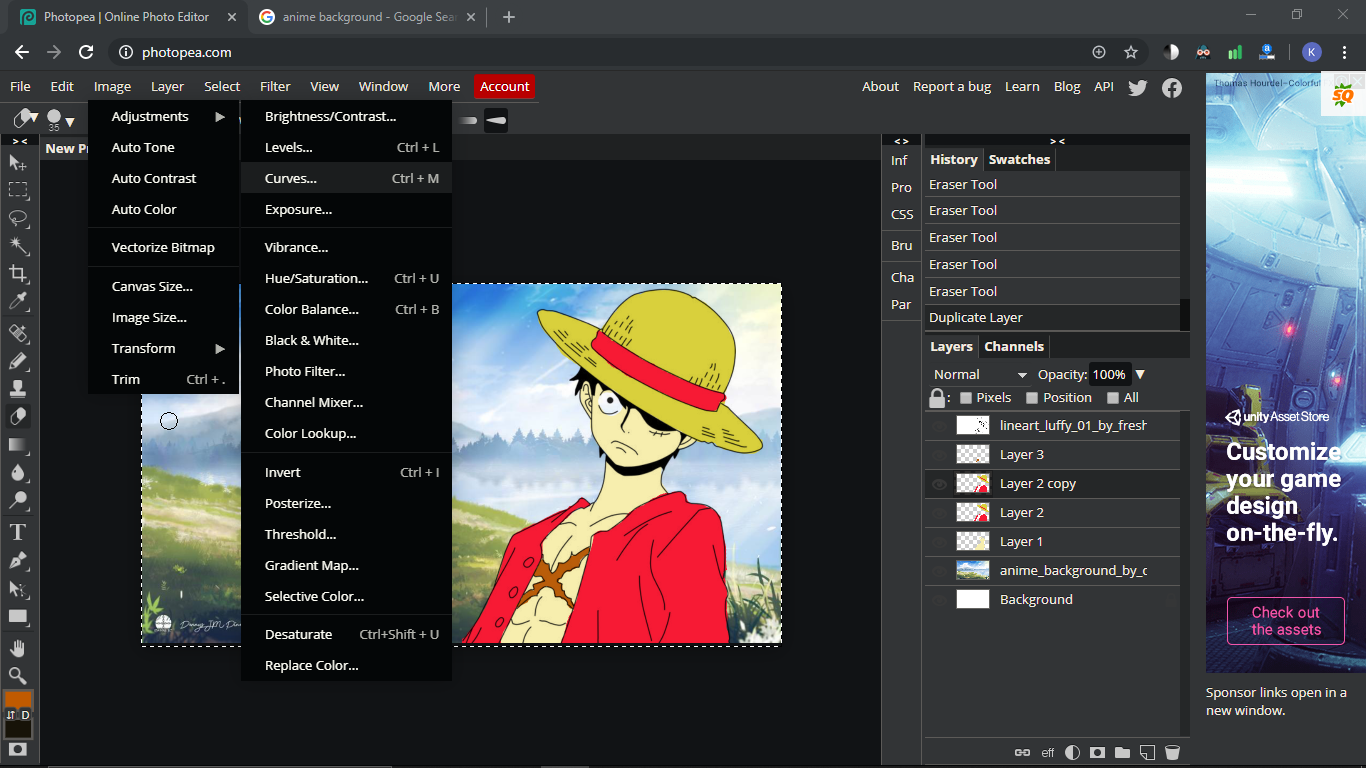Open the Normal blend mode dropdown
The height and width of the screenshot is (768, 1366).
click(x=979, y=375)
